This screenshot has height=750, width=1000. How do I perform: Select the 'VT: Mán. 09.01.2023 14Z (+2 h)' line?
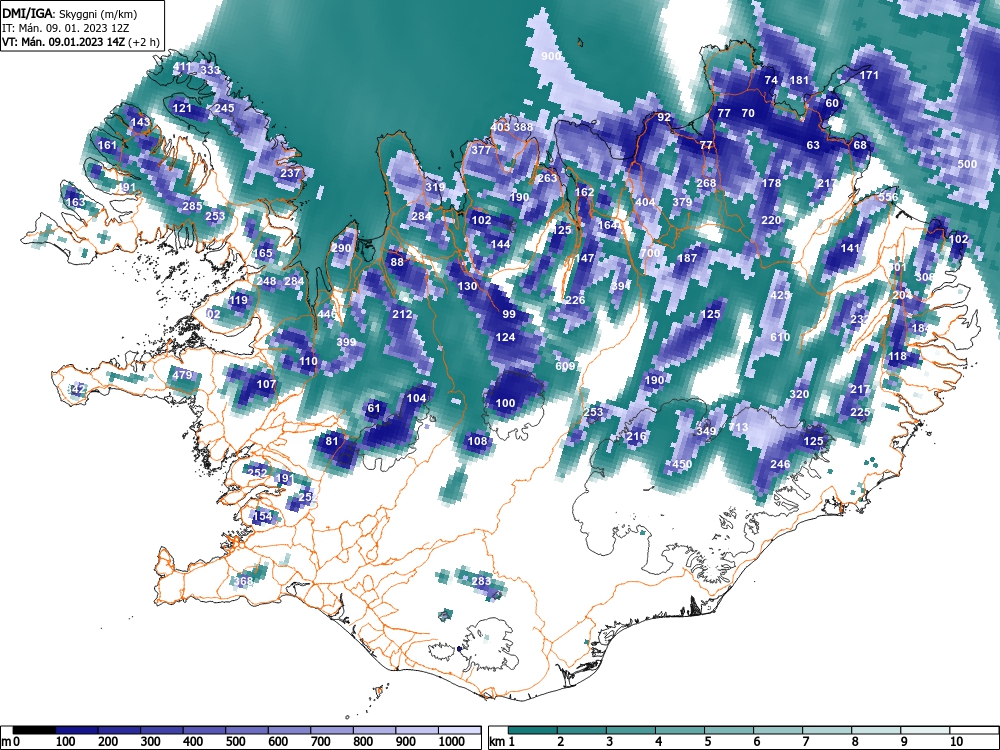[x=80, y=42]
